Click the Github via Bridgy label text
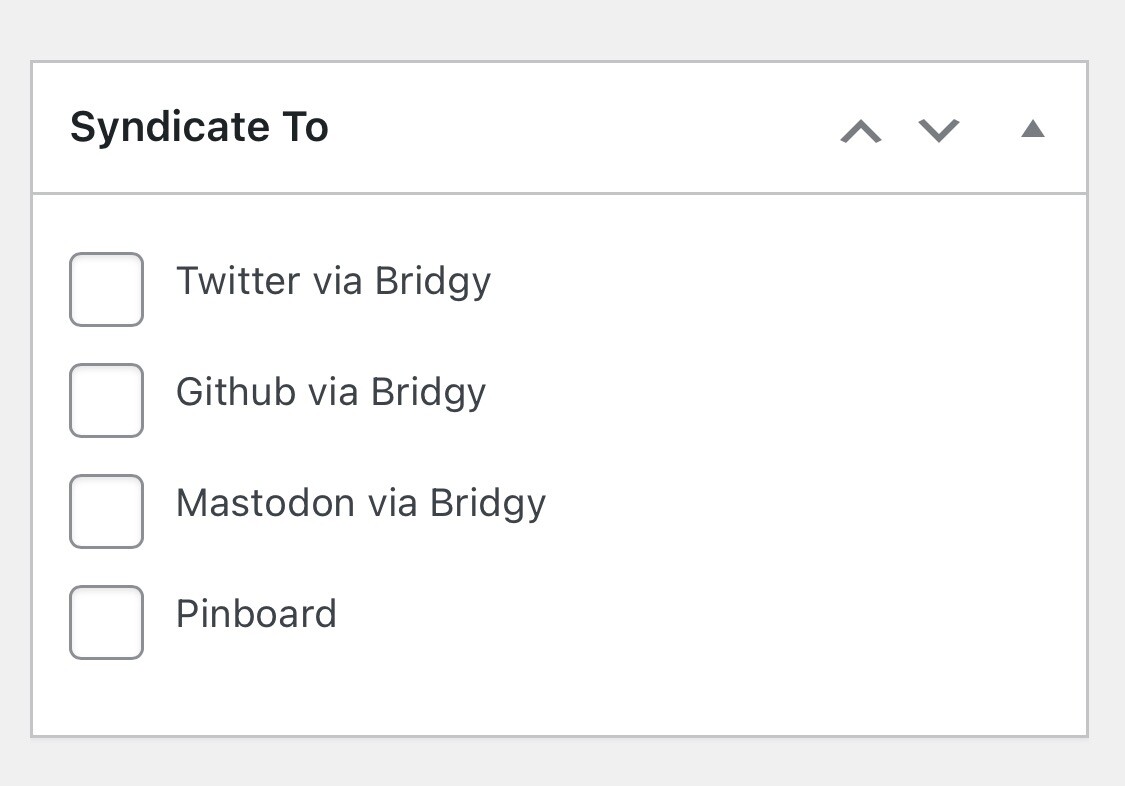The height and width of the screenshot is (786, 1125). [330, 392]
